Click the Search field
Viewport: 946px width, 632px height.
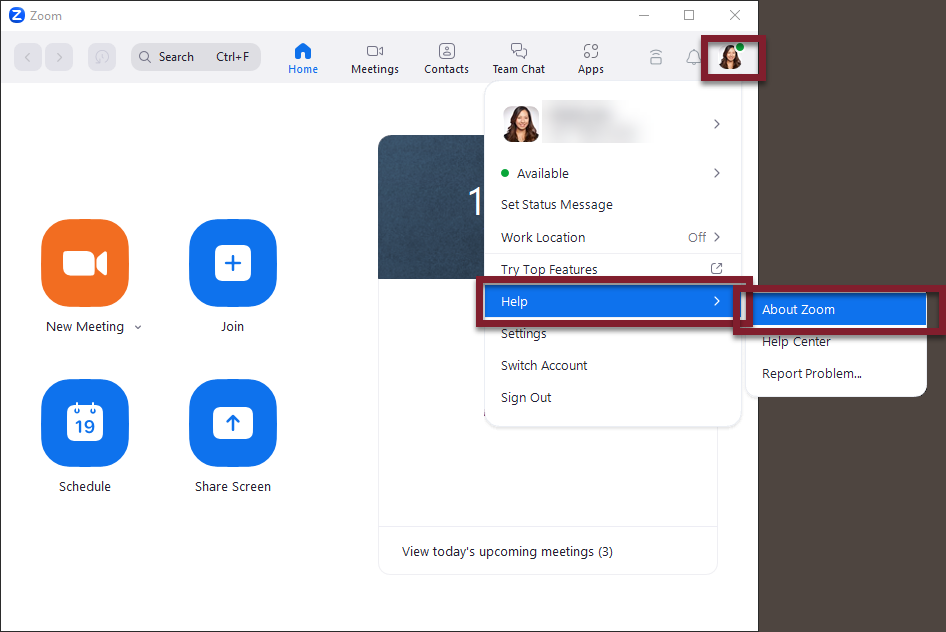pyautogui.click(x=195, y=57)
